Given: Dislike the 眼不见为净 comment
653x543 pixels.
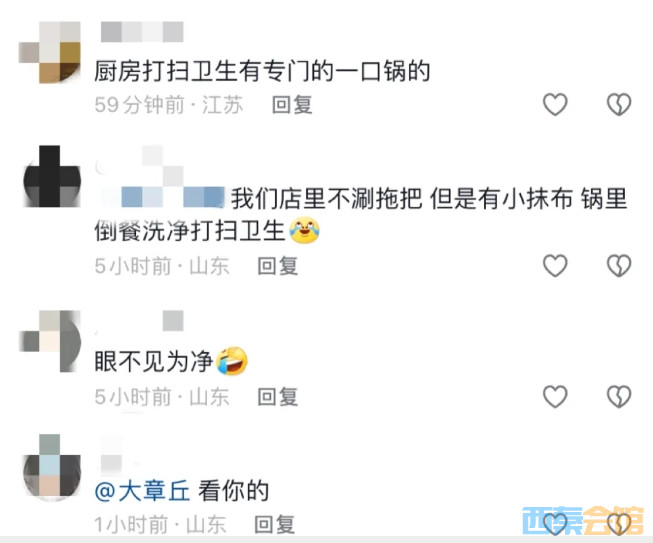Looking at the screenshot, I should 619,396.
